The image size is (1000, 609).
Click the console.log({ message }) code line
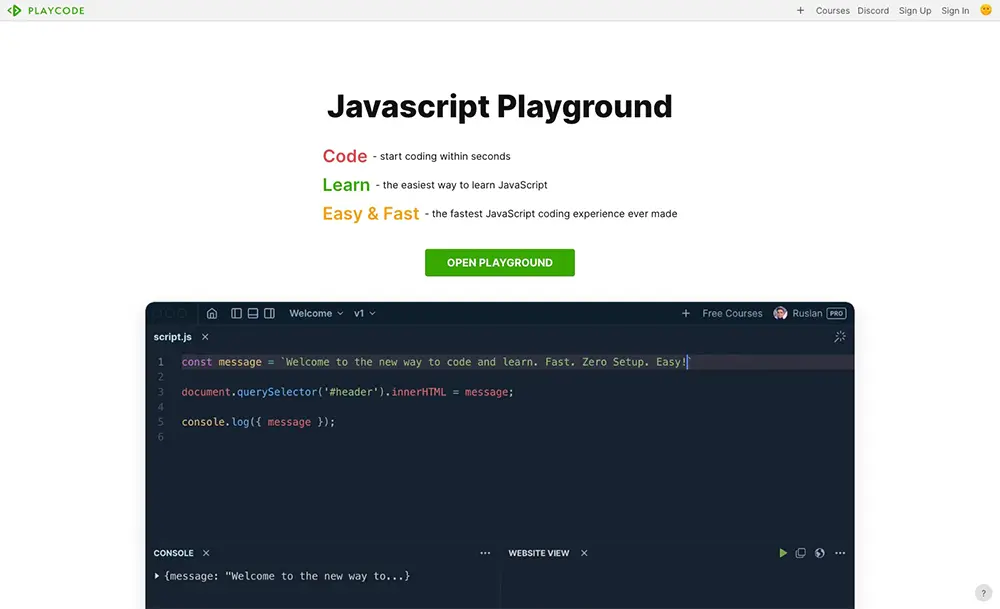pyautogui.click(x=258, y=422)
